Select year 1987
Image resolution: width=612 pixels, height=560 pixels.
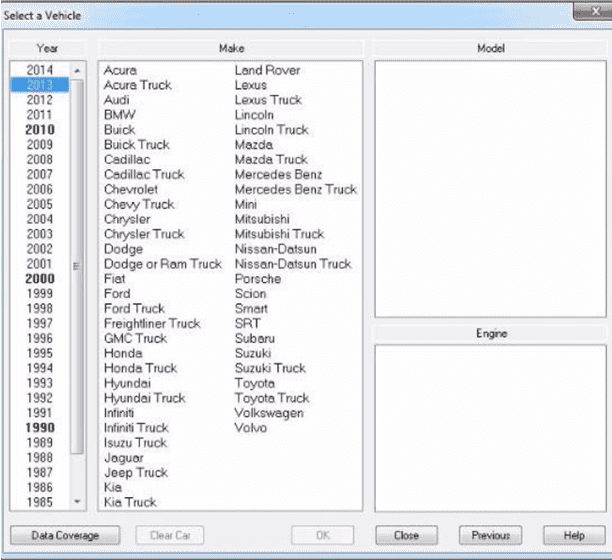coord(40,472)
